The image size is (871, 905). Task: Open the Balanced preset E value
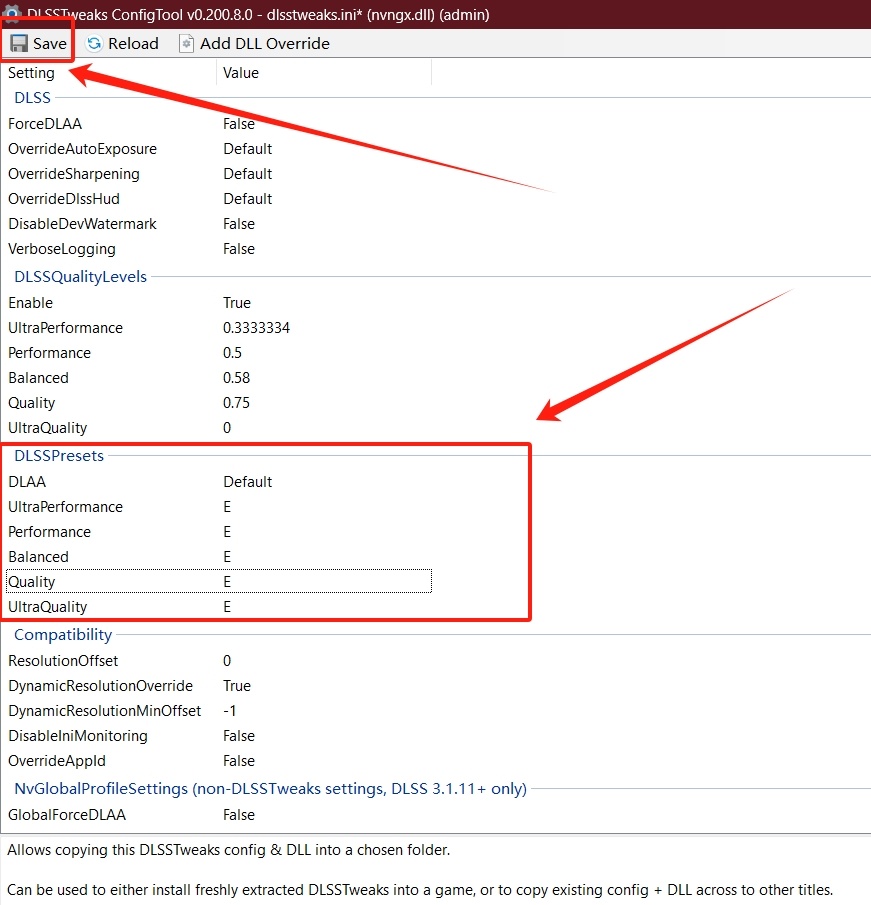[227, 556]
